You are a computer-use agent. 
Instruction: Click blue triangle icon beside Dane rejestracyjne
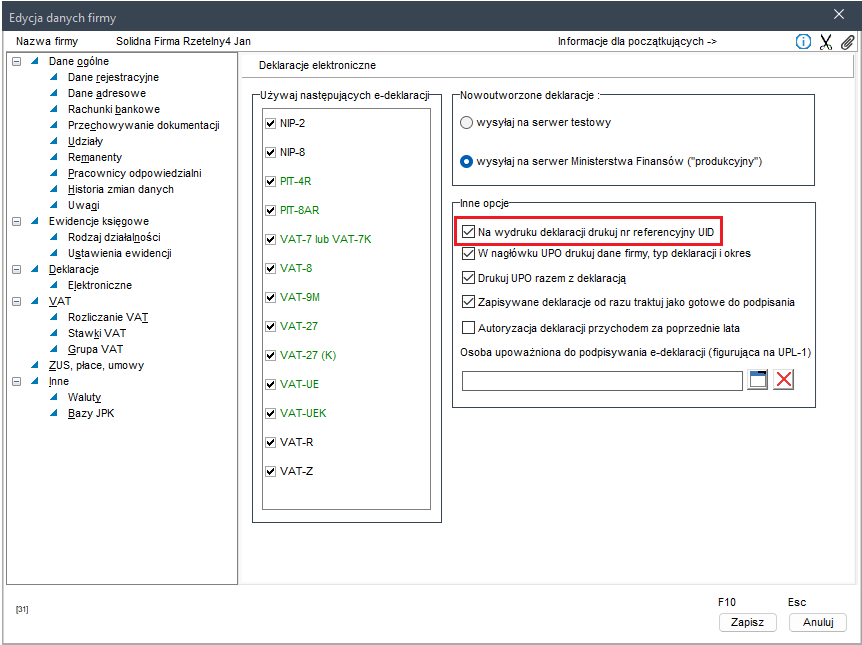pyautogui.click(x=53, y=77)
